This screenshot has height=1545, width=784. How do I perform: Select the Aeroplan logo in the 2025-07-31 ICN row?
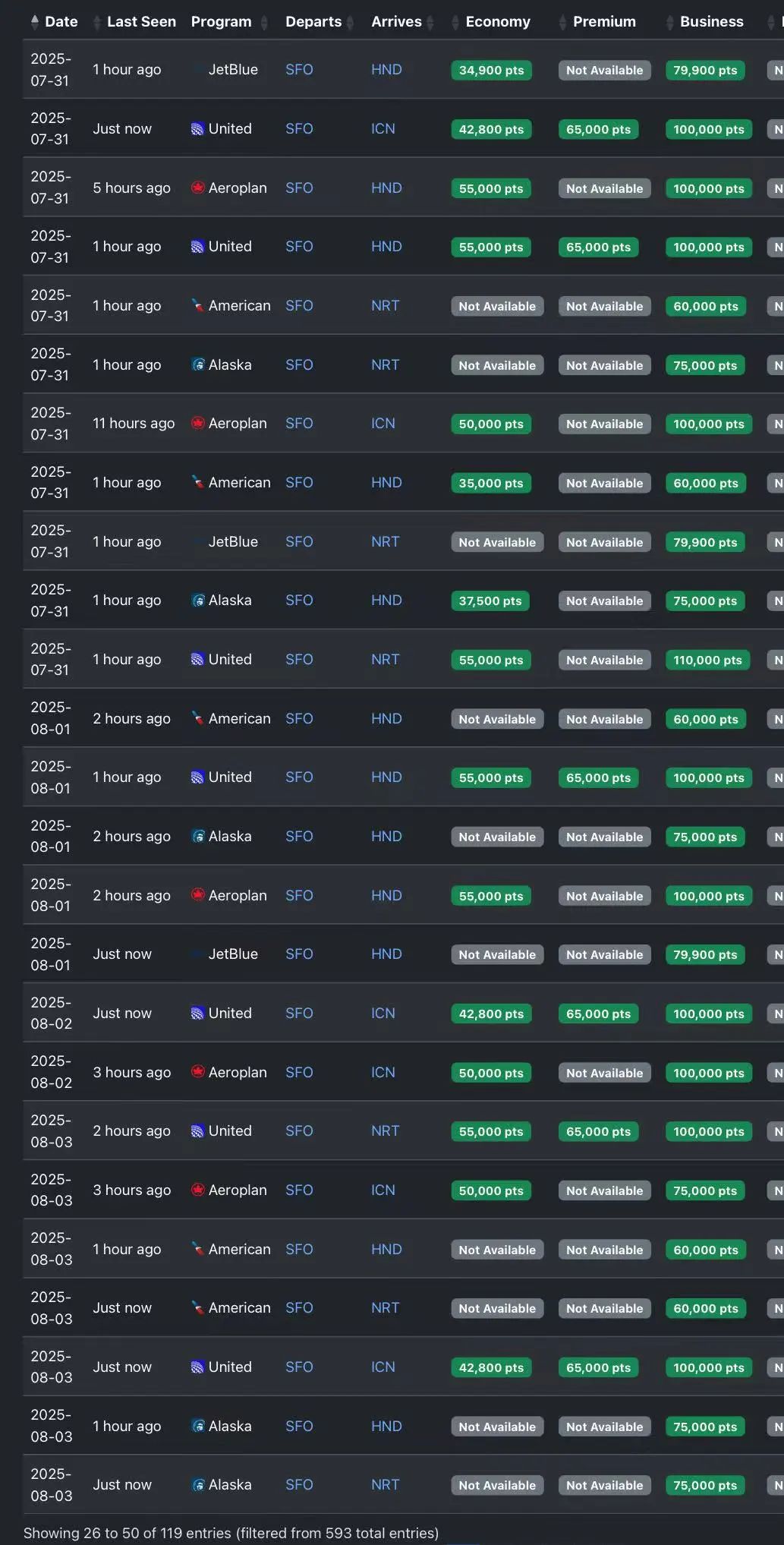pyautogui.click(x=197, y=424)
